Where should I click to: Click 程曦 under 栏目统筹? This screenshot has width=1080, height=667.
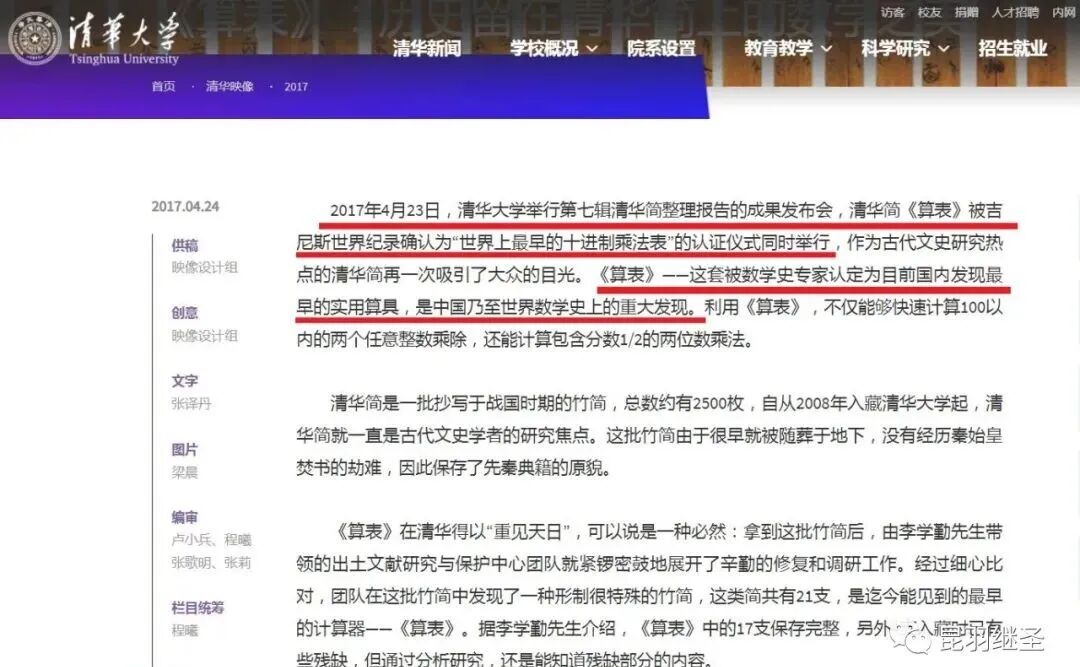185,630
